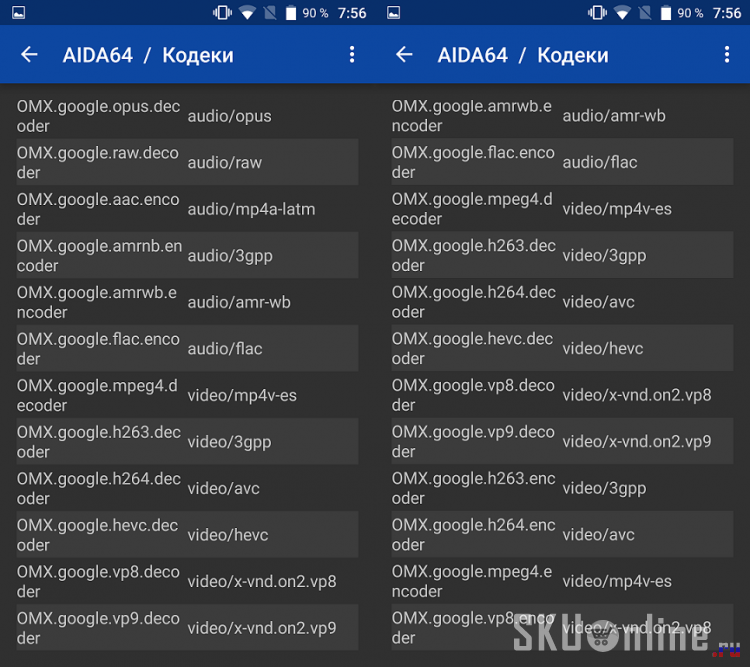Image resolution: width=750 pixels, height=667 pixels.
Task: Tap the audio/mp4a-latm value
Action: 252,209
